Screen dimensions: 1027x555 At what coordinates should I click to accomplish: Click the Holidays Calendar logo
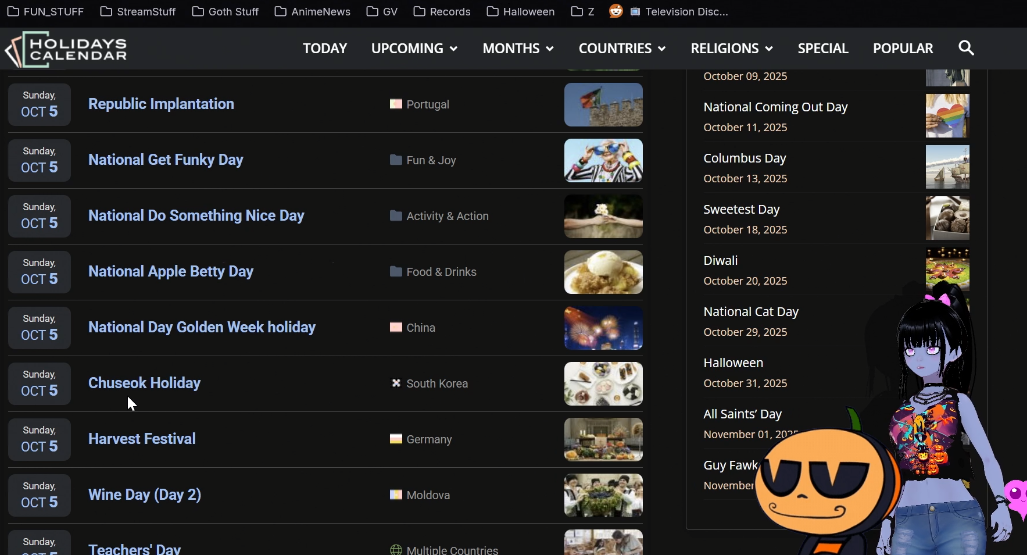[x=66, y=49]
